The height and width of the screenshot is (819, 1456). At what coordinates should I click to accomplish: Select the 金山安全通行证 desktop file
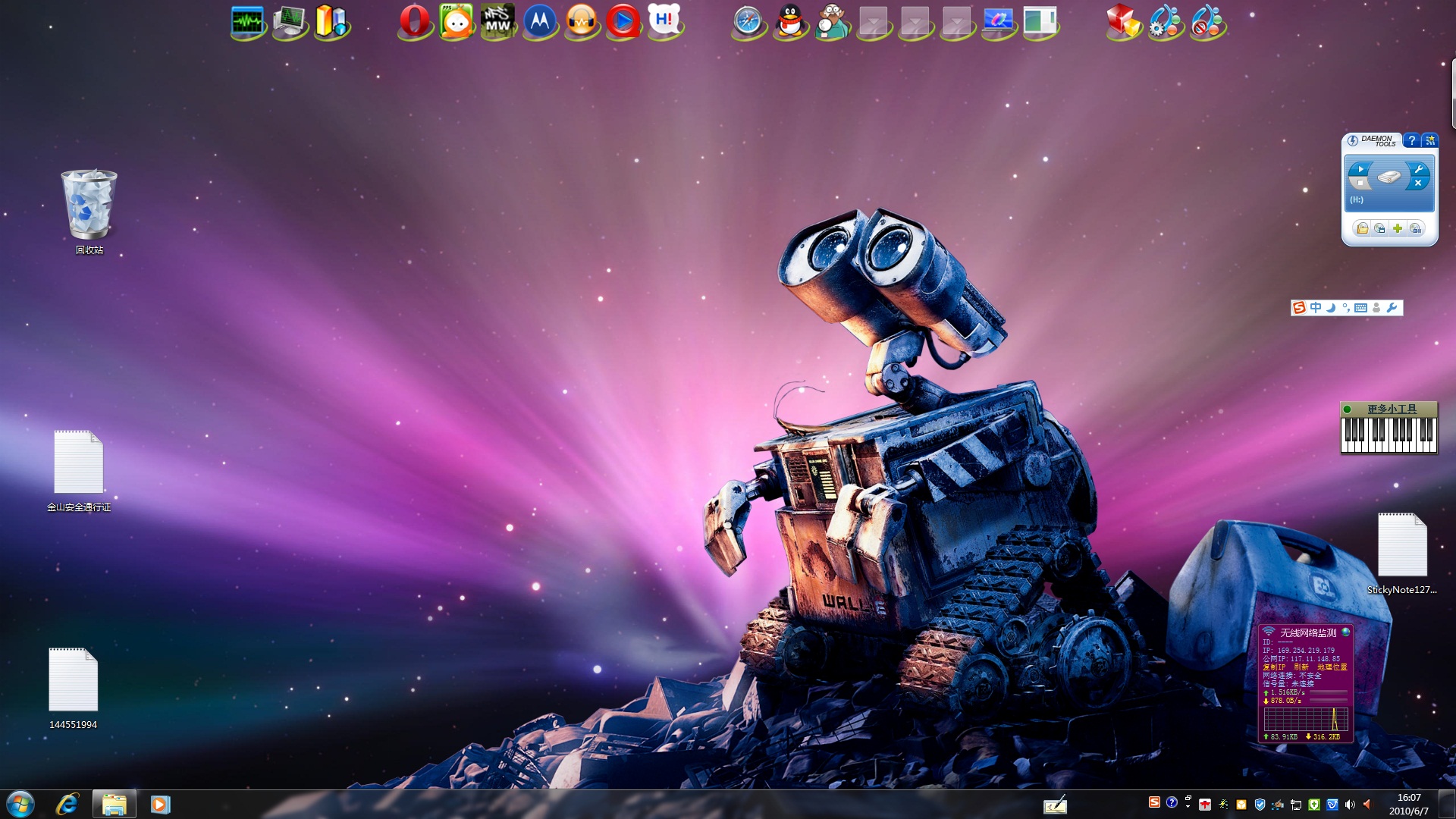[x=78, y=471]
